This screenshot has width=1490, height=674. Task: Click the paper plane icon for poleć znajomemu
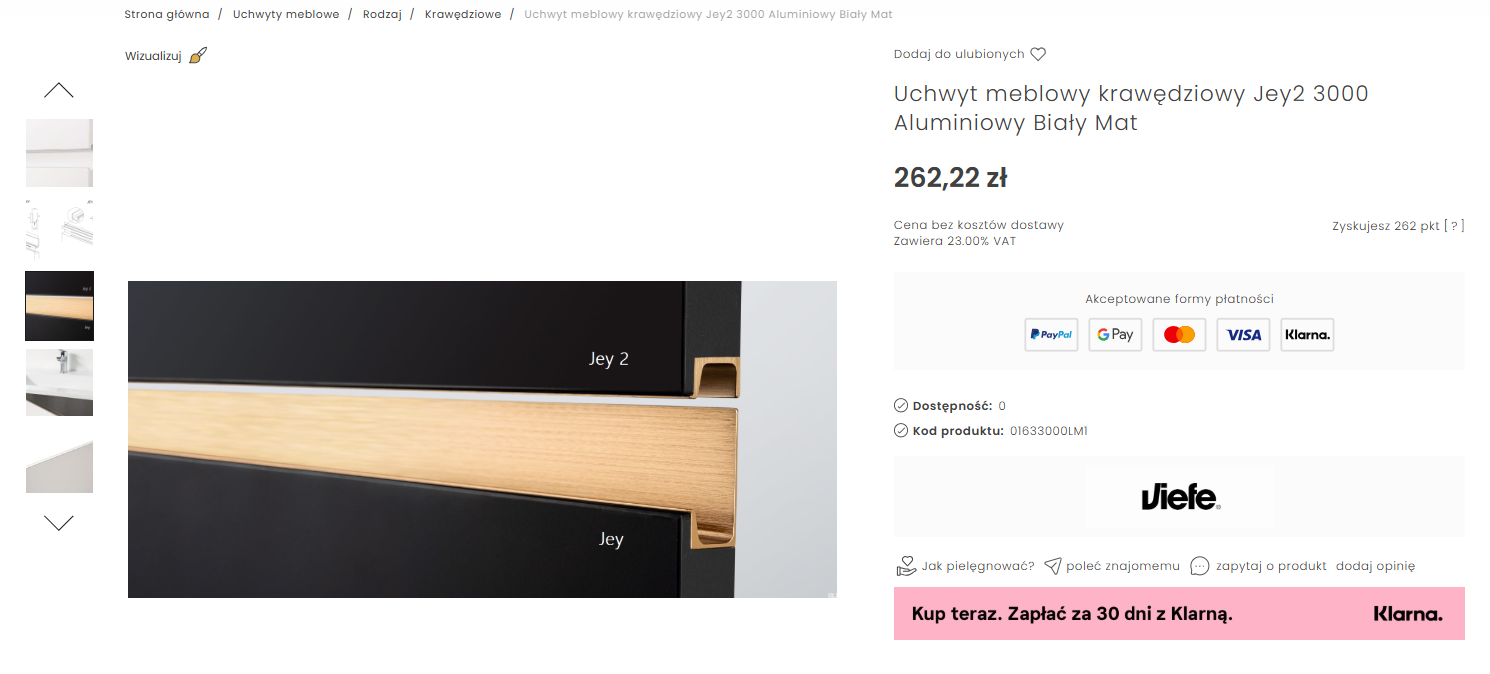click(x=1052, y=566)
